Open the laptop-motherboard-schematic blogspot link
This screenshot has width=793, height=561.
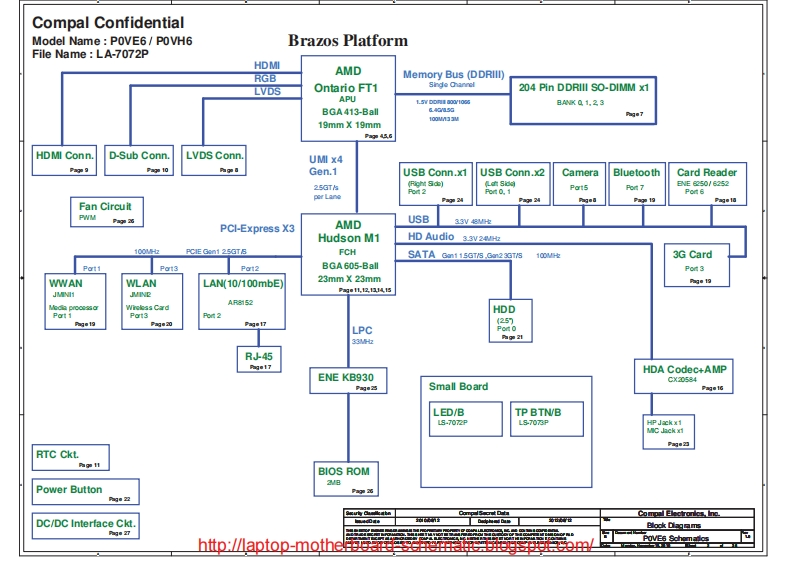coord(396,546)
